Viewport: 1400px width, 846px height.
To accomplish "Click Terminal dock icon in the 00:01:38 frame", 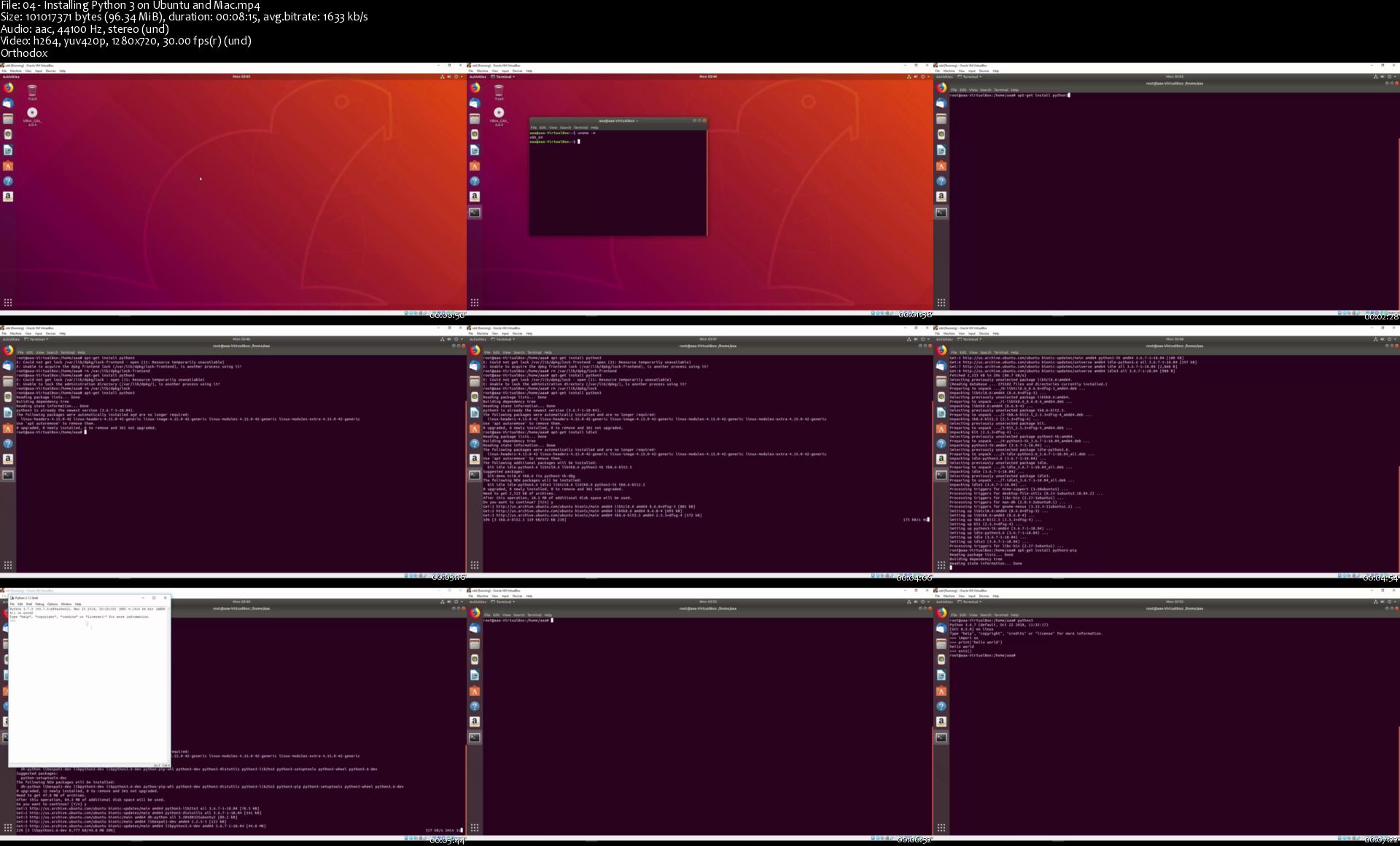I will coord(475,212).
